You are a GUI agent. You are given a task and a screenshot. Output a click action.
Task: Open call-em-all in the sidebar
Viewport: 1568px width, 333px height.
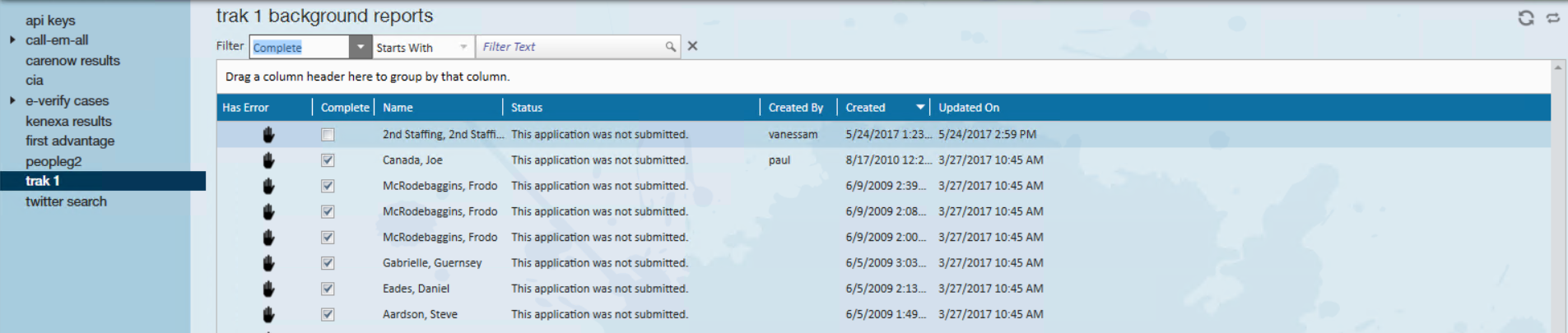point(57,39)
